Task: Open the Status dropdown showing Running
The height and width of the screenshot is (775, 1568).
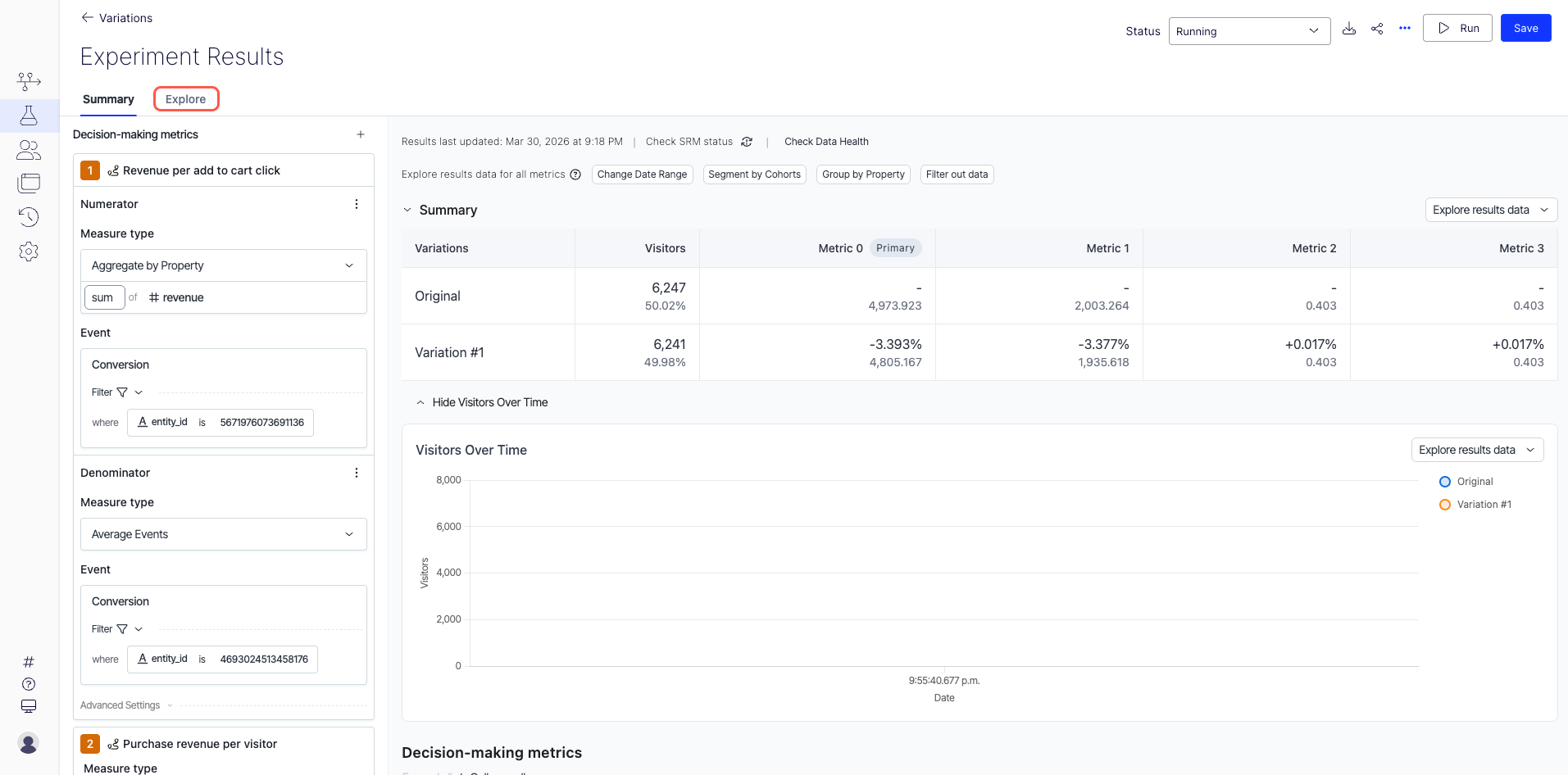Action: tap(1248, 31)
